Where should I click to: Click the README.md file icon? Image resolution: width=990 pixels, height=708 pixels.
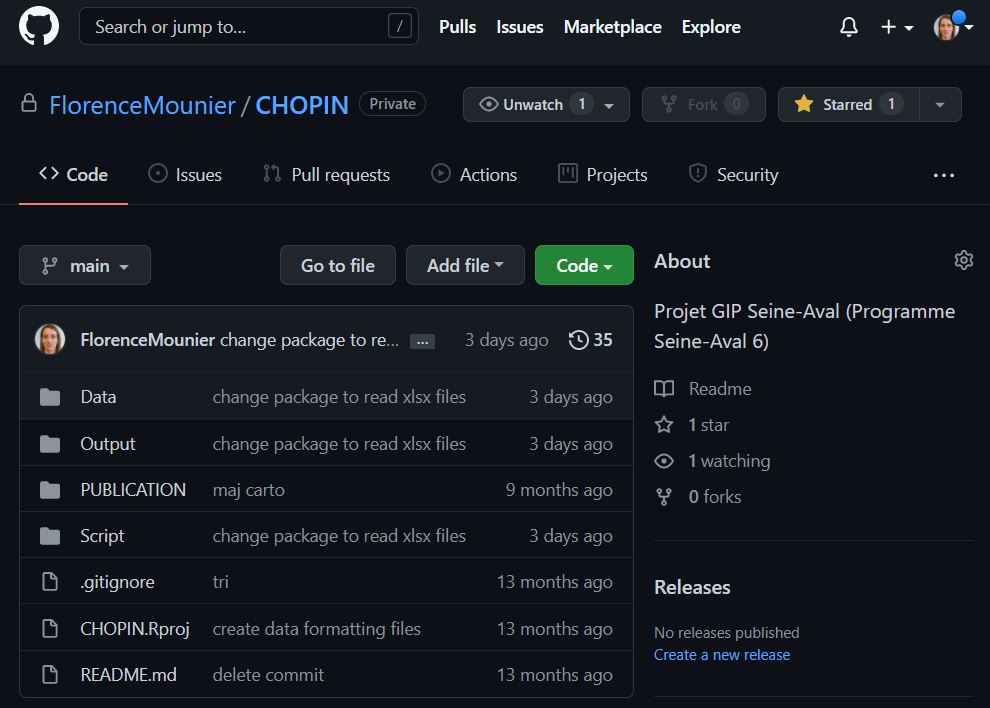click(50, 675)
